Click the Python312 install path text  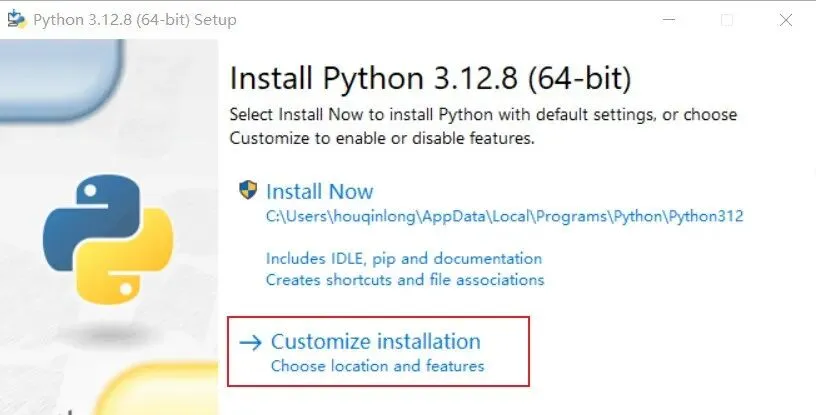coord(504,215)
